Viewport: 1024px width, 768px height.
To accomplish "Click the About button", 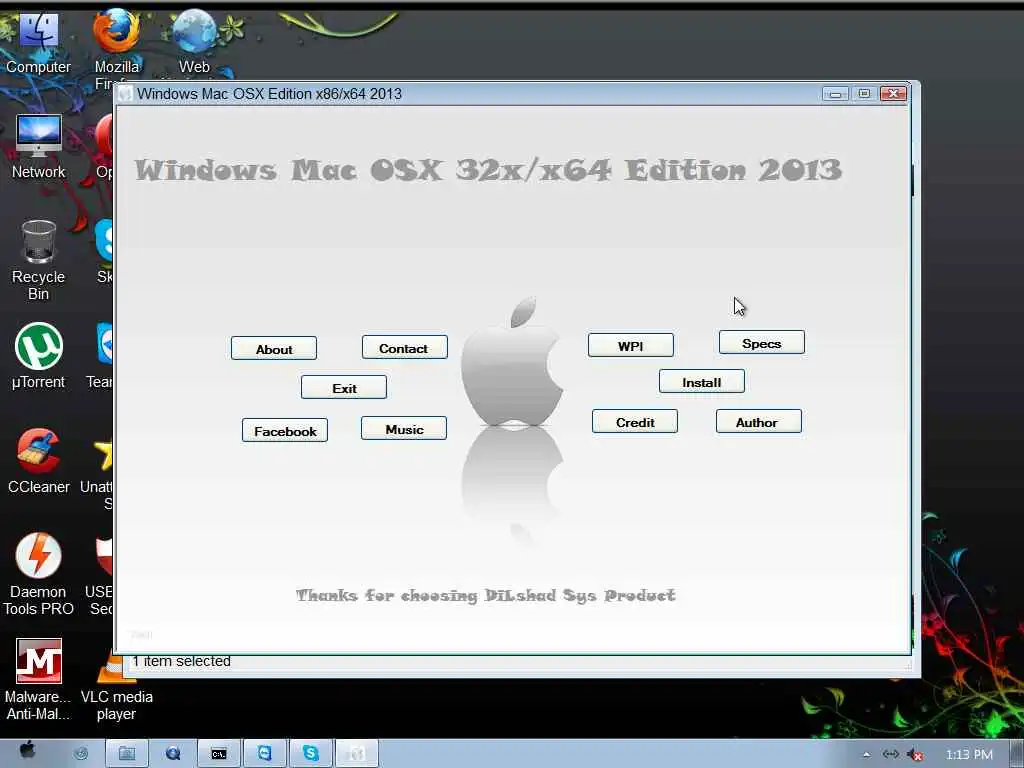I will coord(274,349).
